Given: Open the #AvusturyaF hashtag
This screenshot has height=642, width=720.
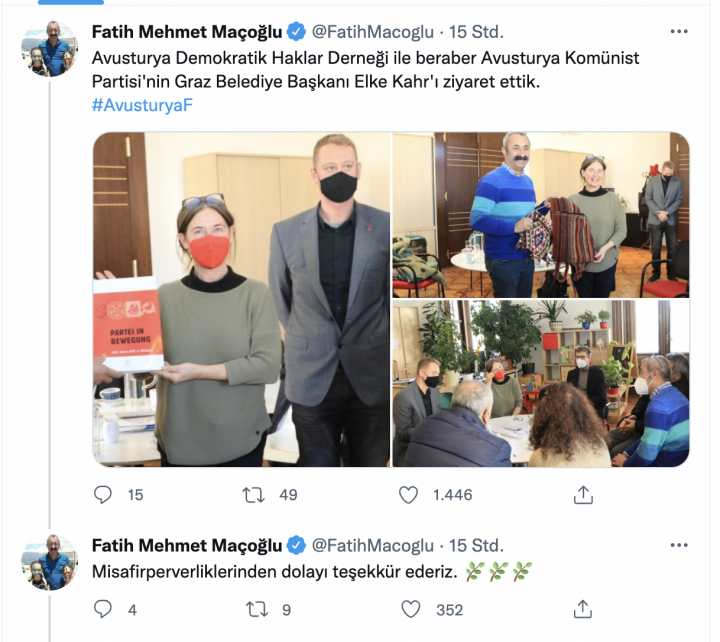Looking at the screenshot, I should click(142, 105).
